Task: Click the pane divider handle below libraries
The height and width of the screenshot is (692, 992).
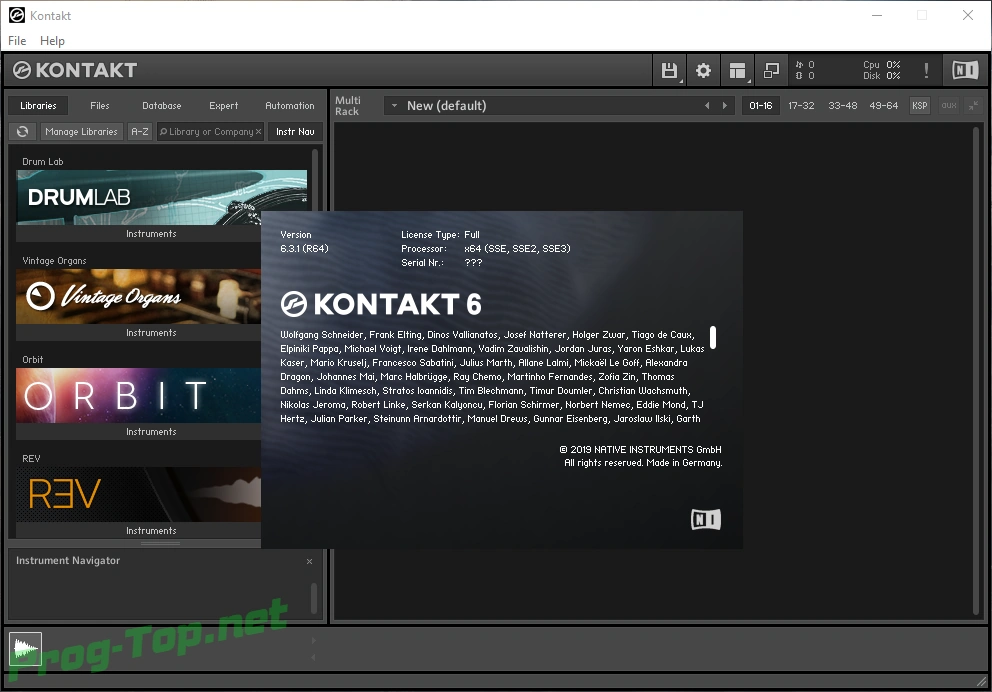Action: pos(160,543)
